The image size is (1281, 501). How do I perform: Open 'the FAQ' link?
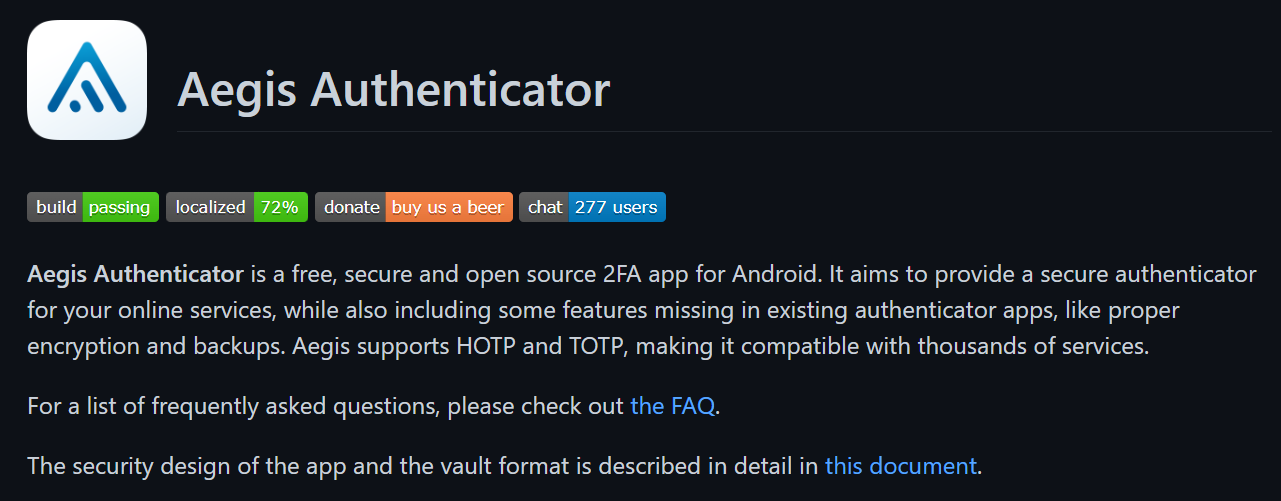(672, 406)
